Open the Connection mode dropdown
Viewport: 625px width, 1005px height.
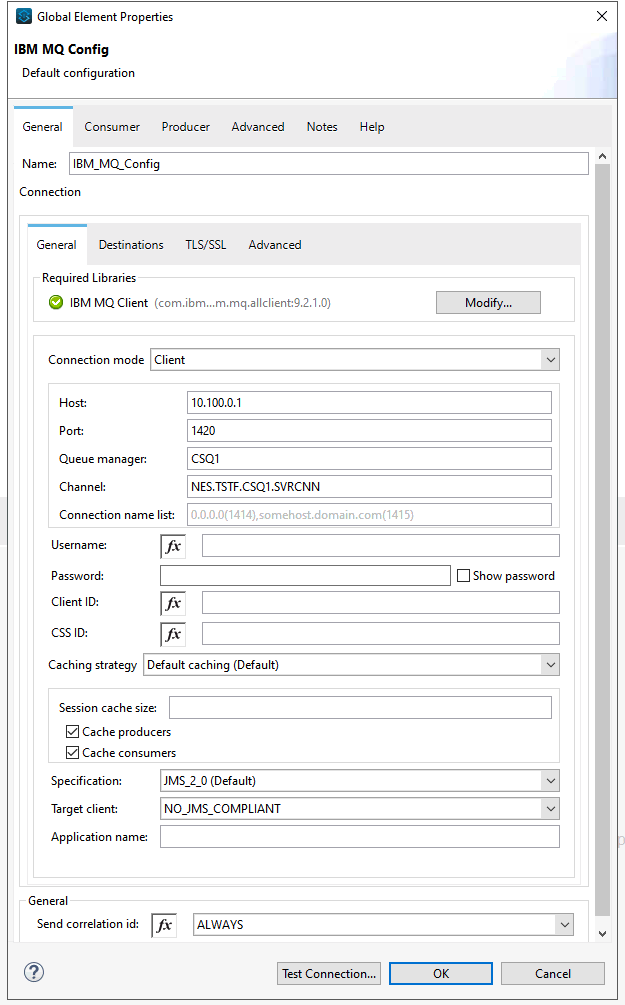tap(354, 360)
